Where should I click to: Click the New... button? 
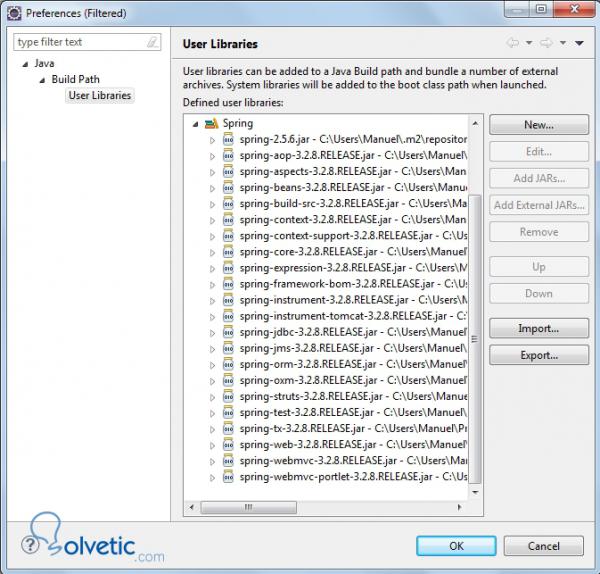click(x=539, y=125)
